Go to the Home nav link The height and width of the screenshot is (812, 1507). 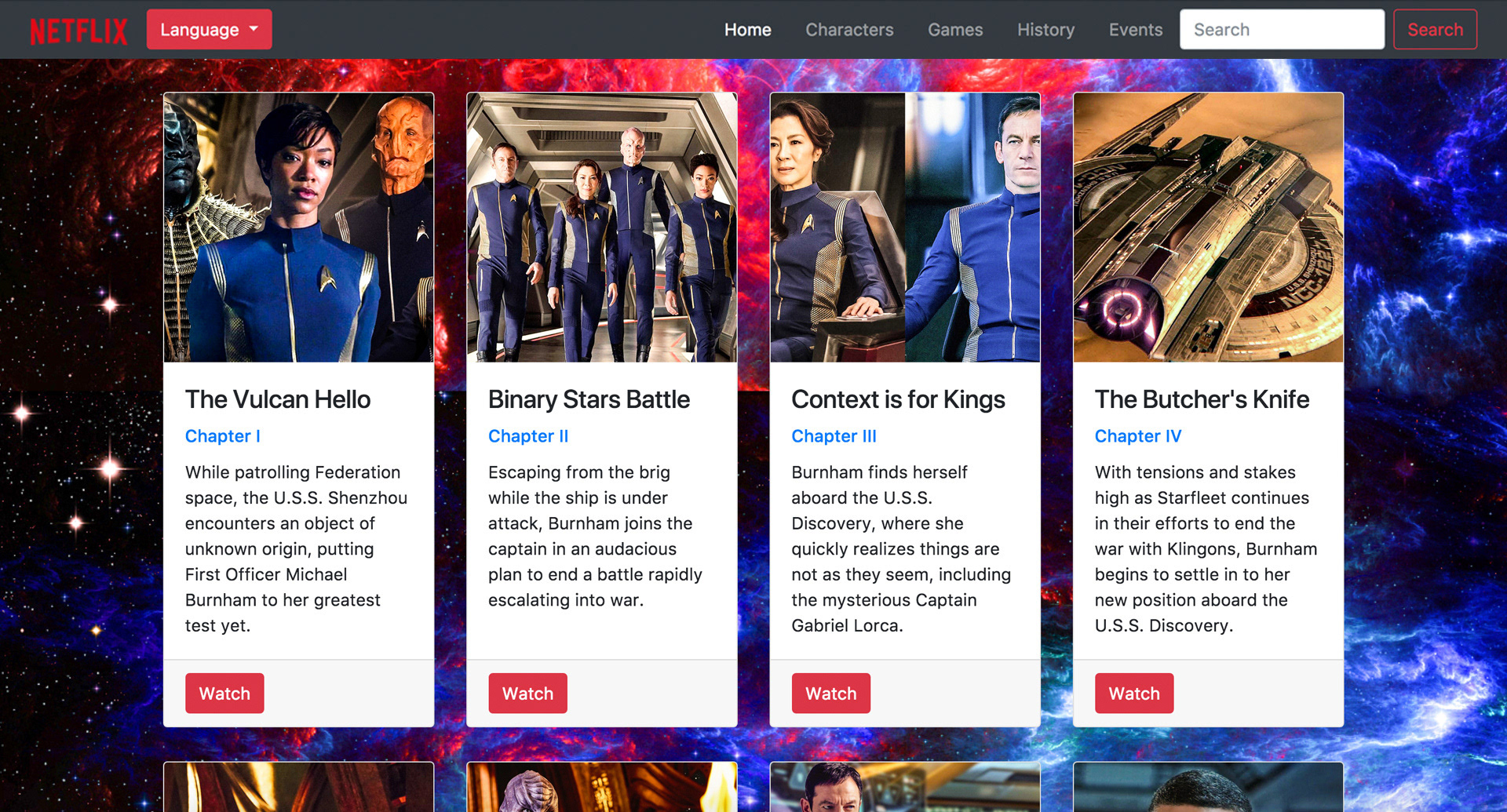point(747,30)
